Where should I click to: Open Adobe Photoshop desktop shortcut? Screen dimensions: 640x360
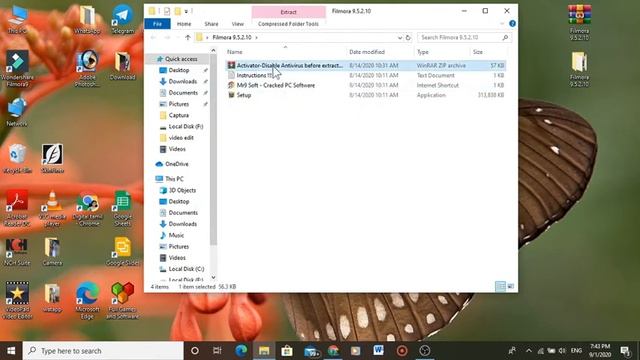pos(87,68)
